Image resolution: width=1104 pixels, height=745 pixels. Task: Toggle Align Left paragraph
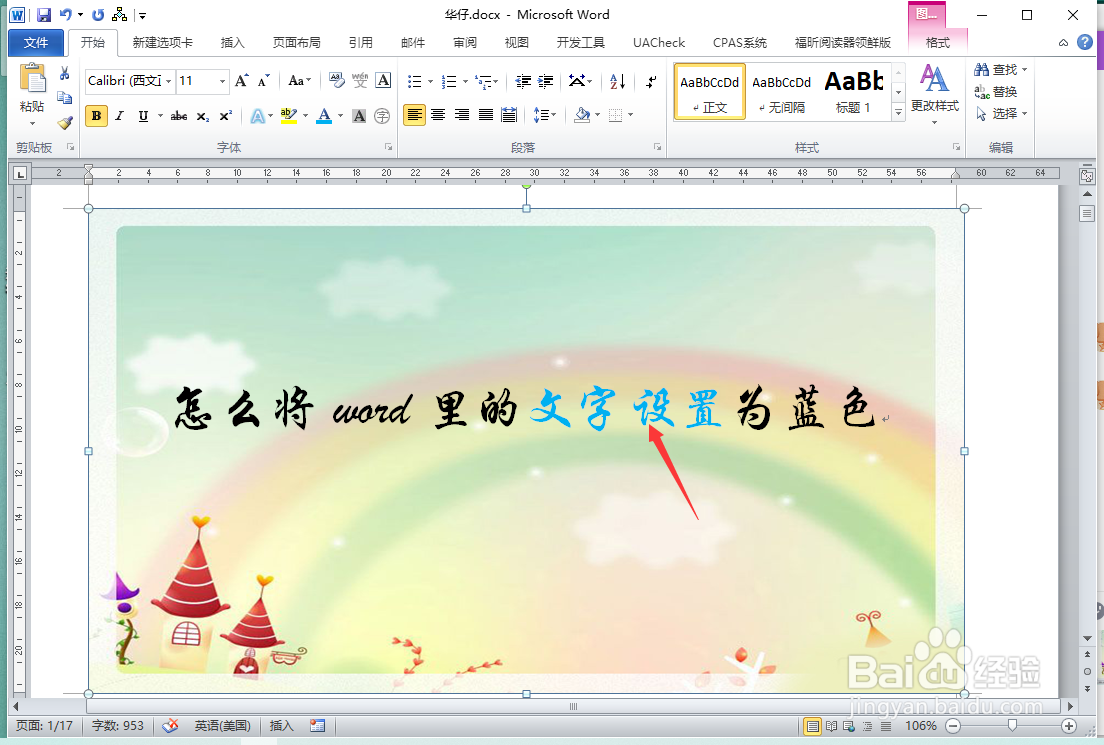point(415,115)
